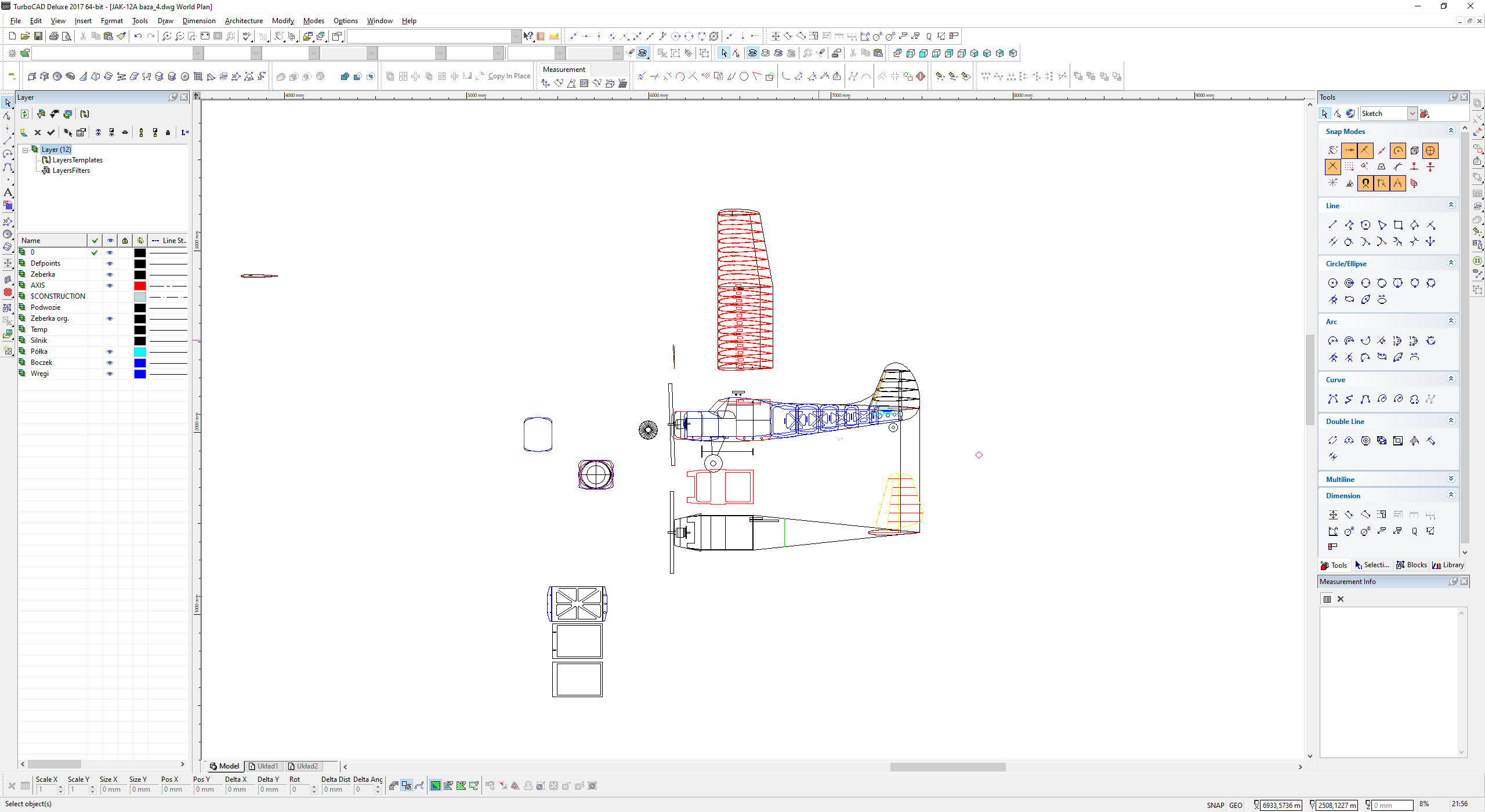The width and height of the screenshot is (1485, 812).
Task: Toggle visibility eye of Wregi layer
Action: [110, 374]
